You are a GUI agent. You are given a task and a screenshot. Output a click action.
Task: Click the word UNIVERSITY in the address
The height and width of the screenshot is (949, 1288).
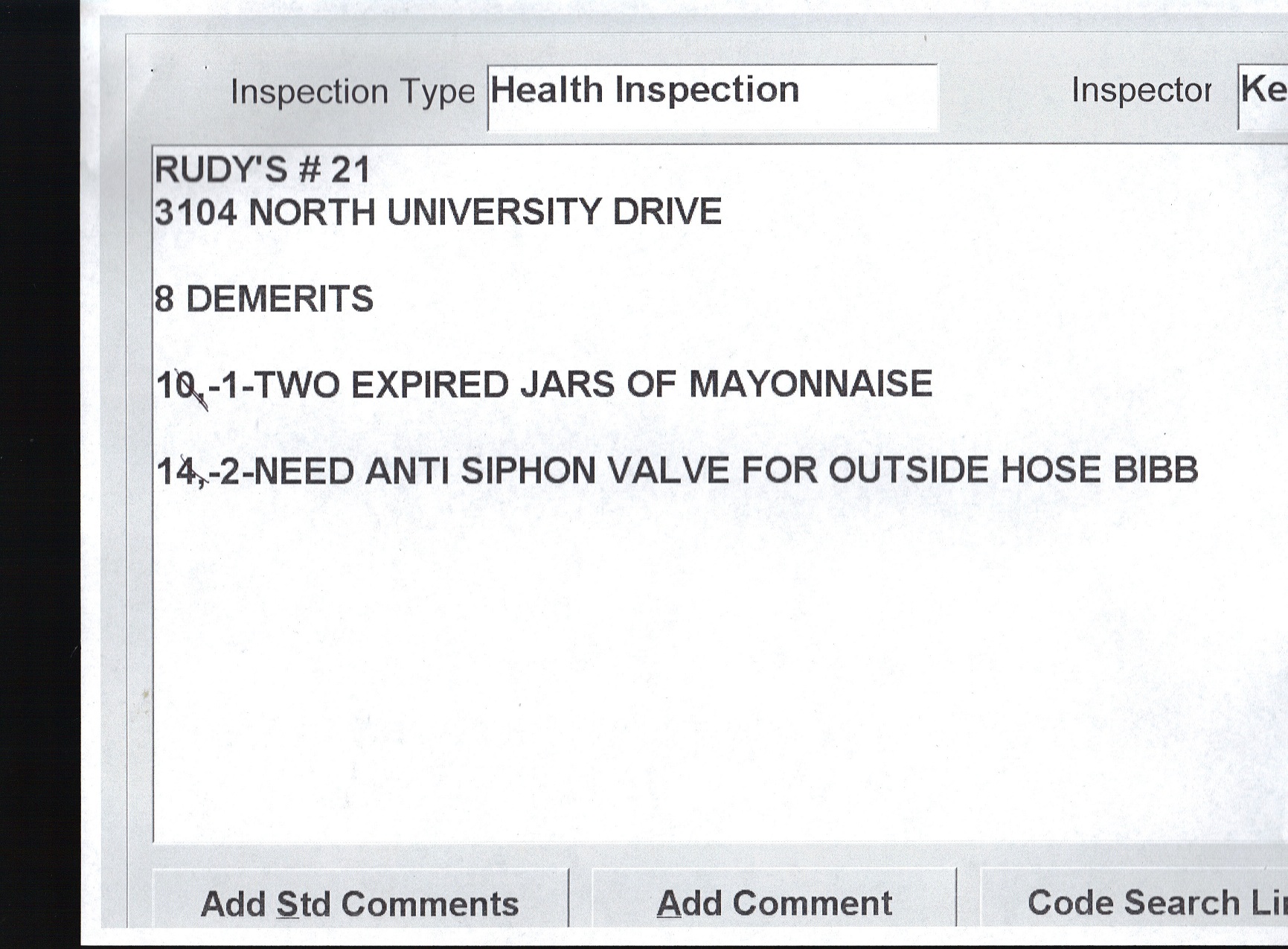pyautogui.click(x=493, y=212)
